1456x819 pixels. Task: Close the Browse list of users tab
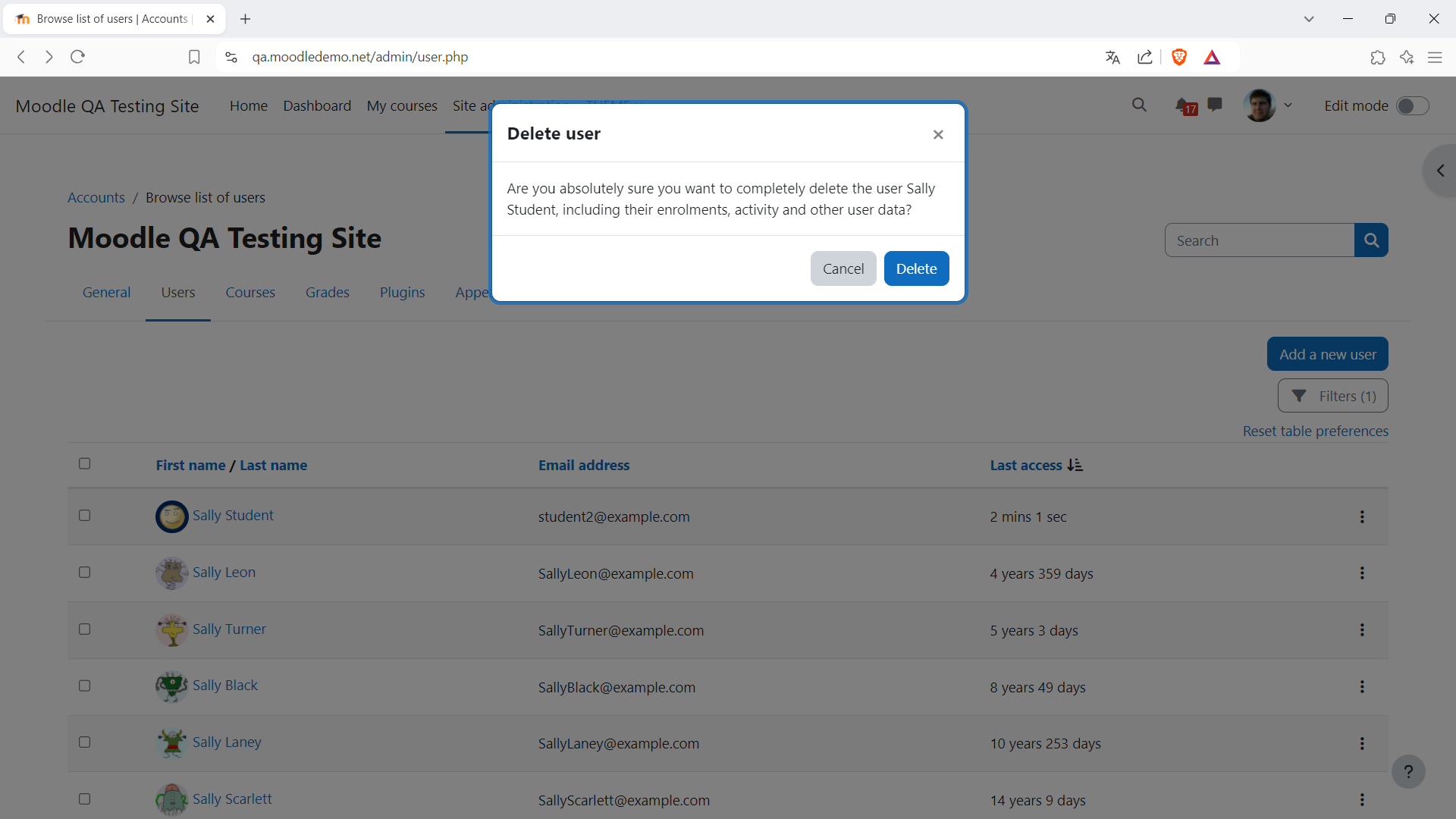coord(211,19)
